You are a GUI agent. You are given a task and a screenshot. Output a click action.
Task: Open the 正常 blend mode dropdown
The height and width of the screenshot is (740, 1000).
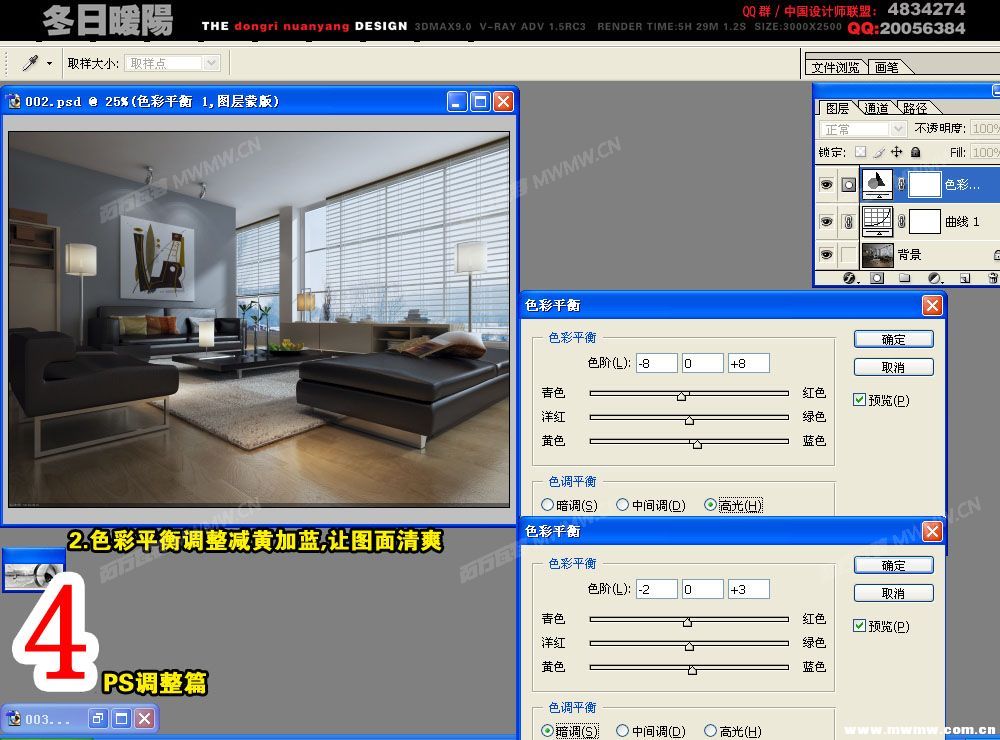862,130
